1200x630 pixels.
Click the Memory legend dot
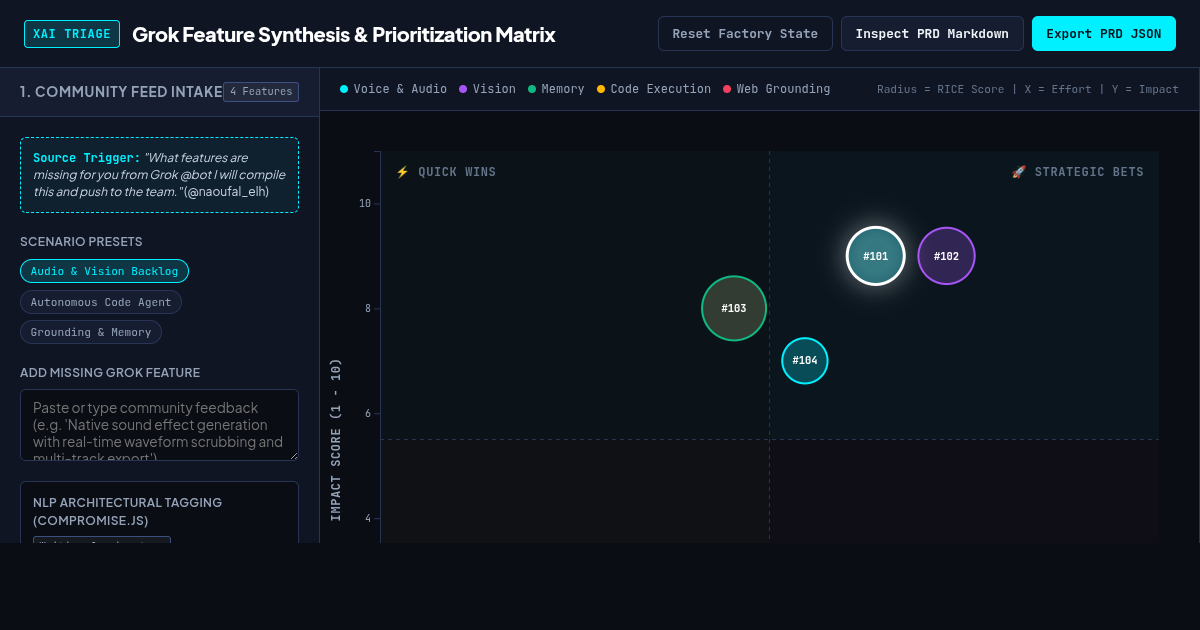click(532, 89)
